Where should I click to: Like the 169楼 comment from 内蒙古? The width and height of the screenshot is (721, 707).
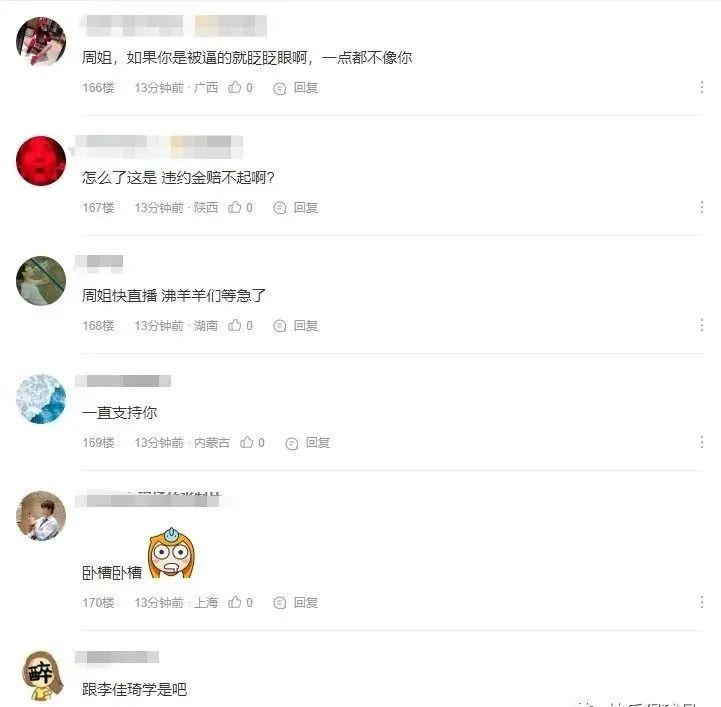[246, 442]
